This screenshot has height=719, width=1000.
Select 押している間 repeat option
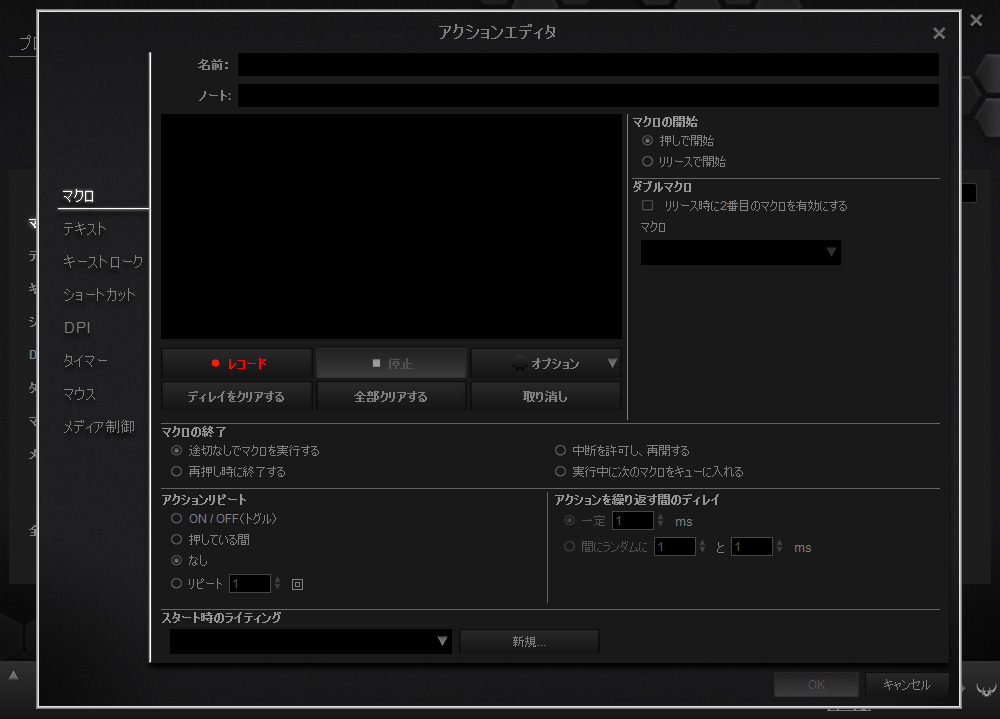177,540
